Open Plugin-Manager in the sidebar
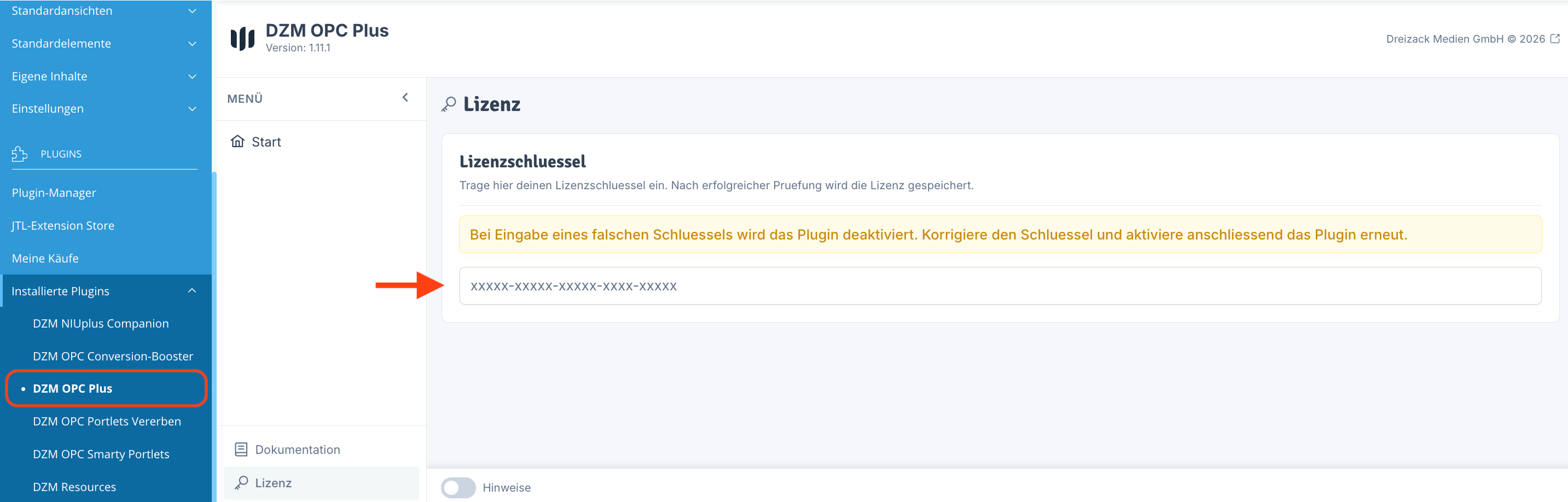 54,192
